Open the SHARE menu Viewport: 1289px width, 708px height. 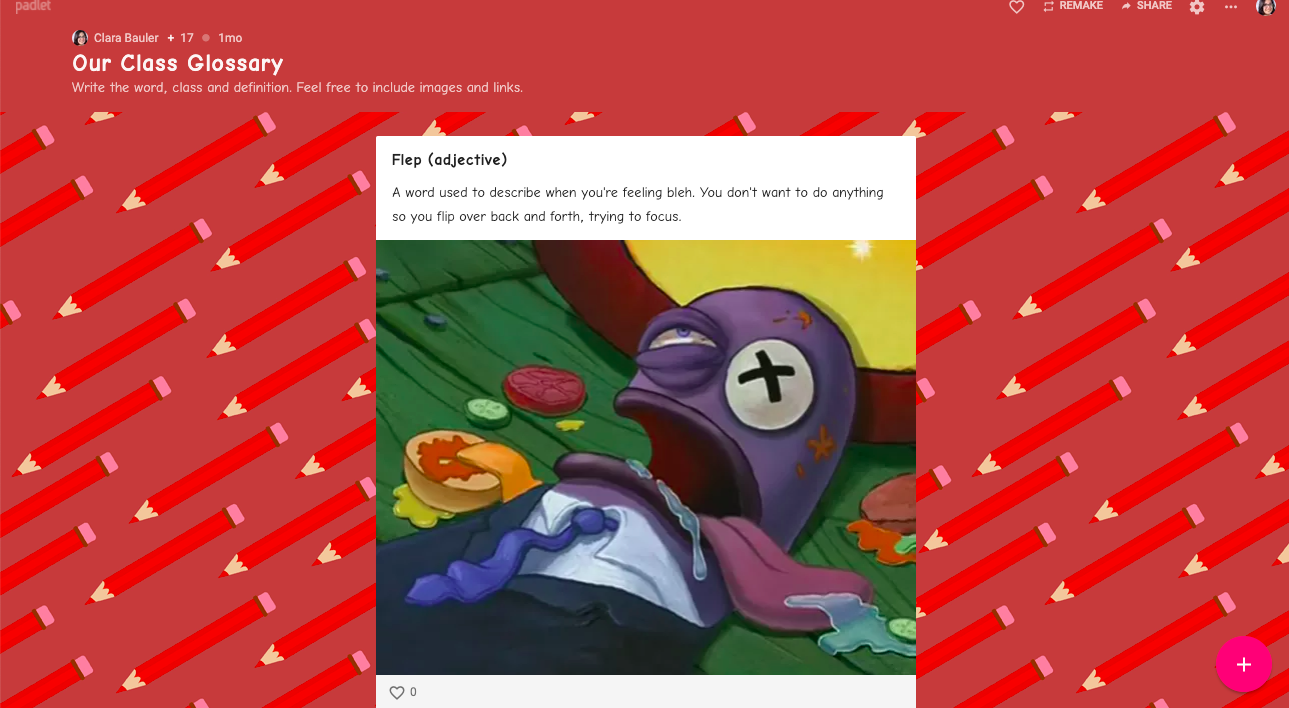[1146, 6]
